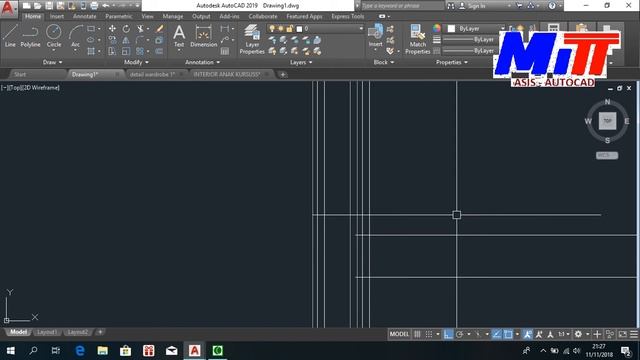Click the search keyword input field

click(x=402, y=6)
